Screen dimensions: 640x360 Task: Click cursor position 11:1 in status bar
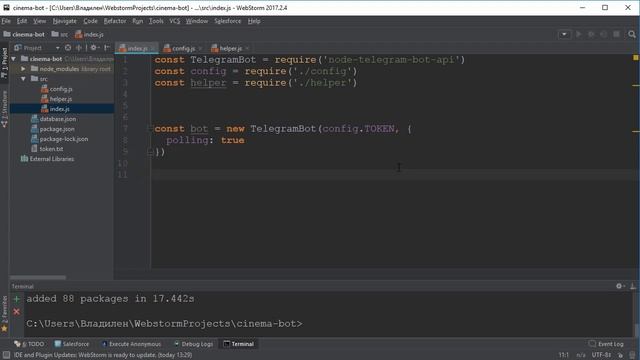pyautogui.click(x=563, y=355)
